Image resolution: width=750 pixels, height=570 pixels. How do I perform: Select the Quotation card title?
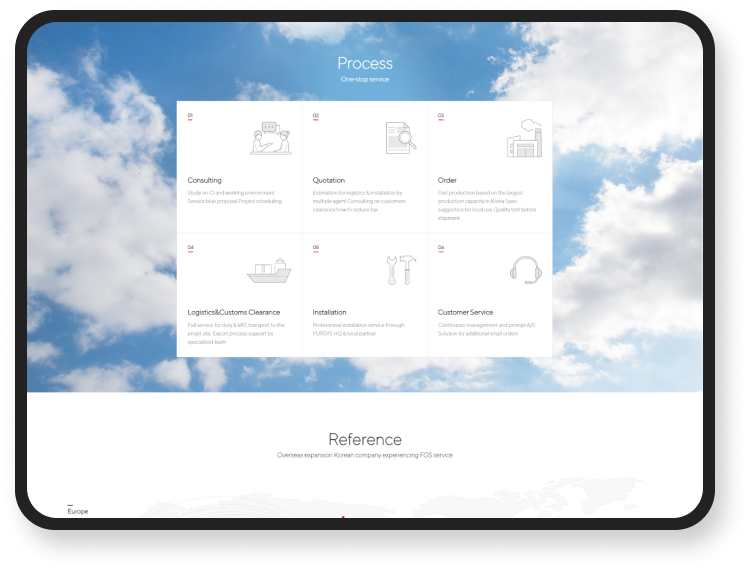(328, 181)
